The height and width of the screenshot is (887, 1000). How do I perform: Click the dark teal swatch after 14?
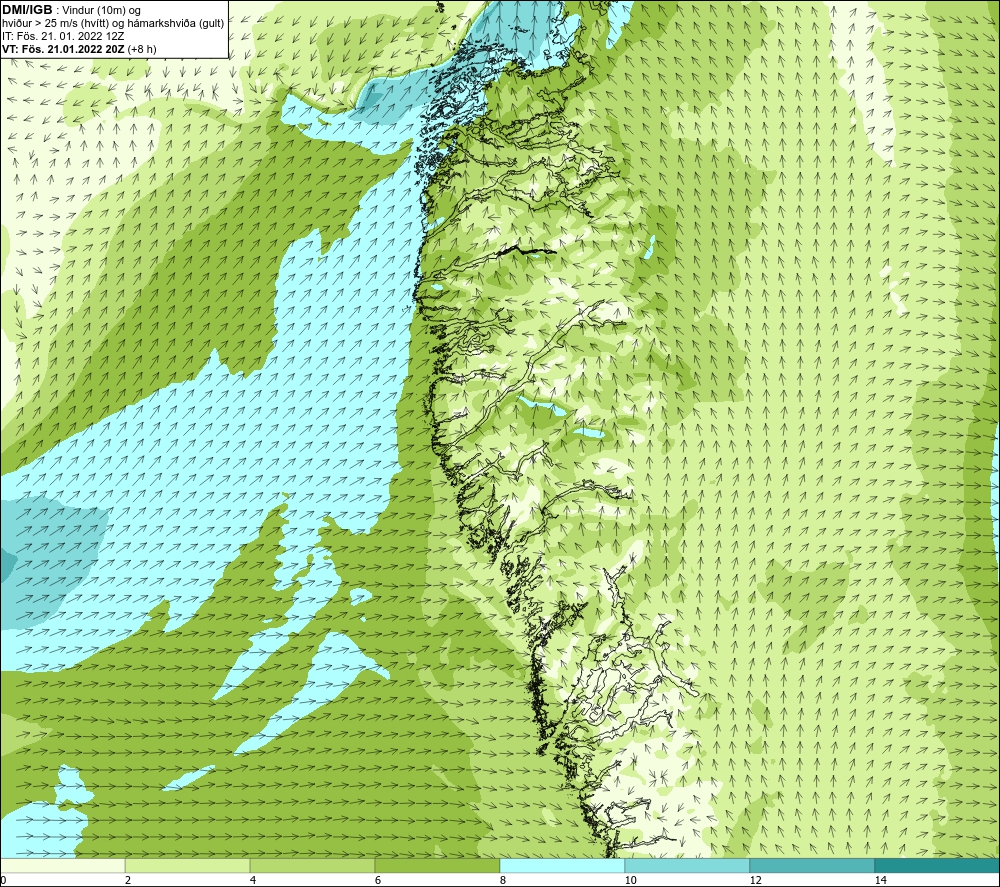click(937, 865)
